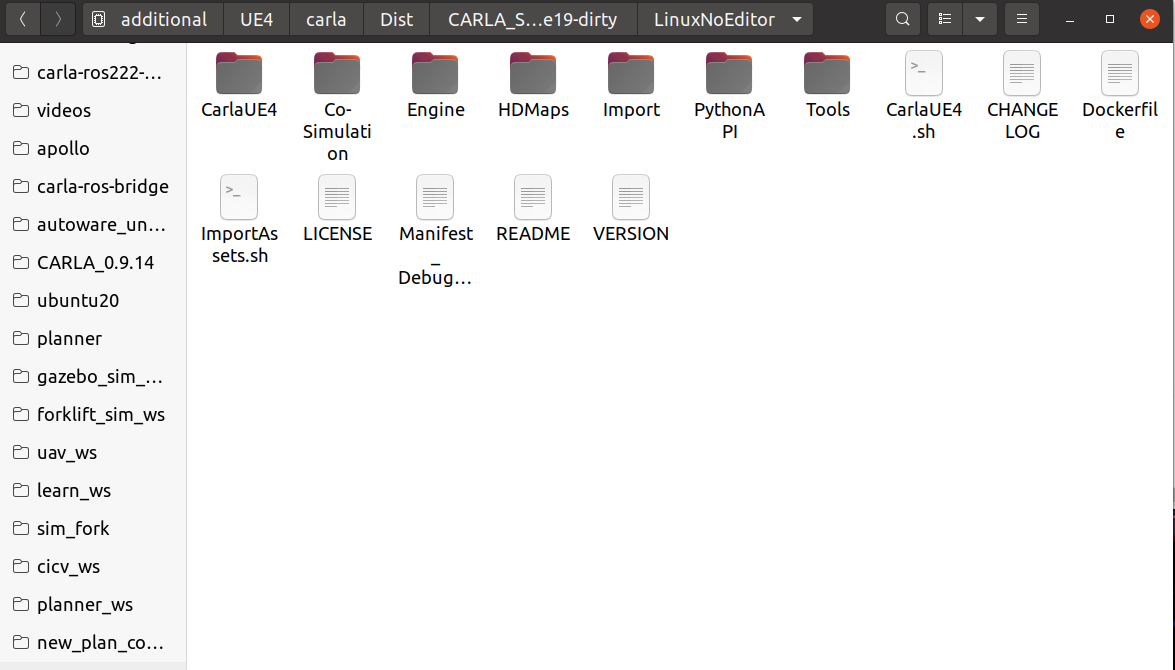Open CARLA_0.9.14 sidebar bookmark

93,262
